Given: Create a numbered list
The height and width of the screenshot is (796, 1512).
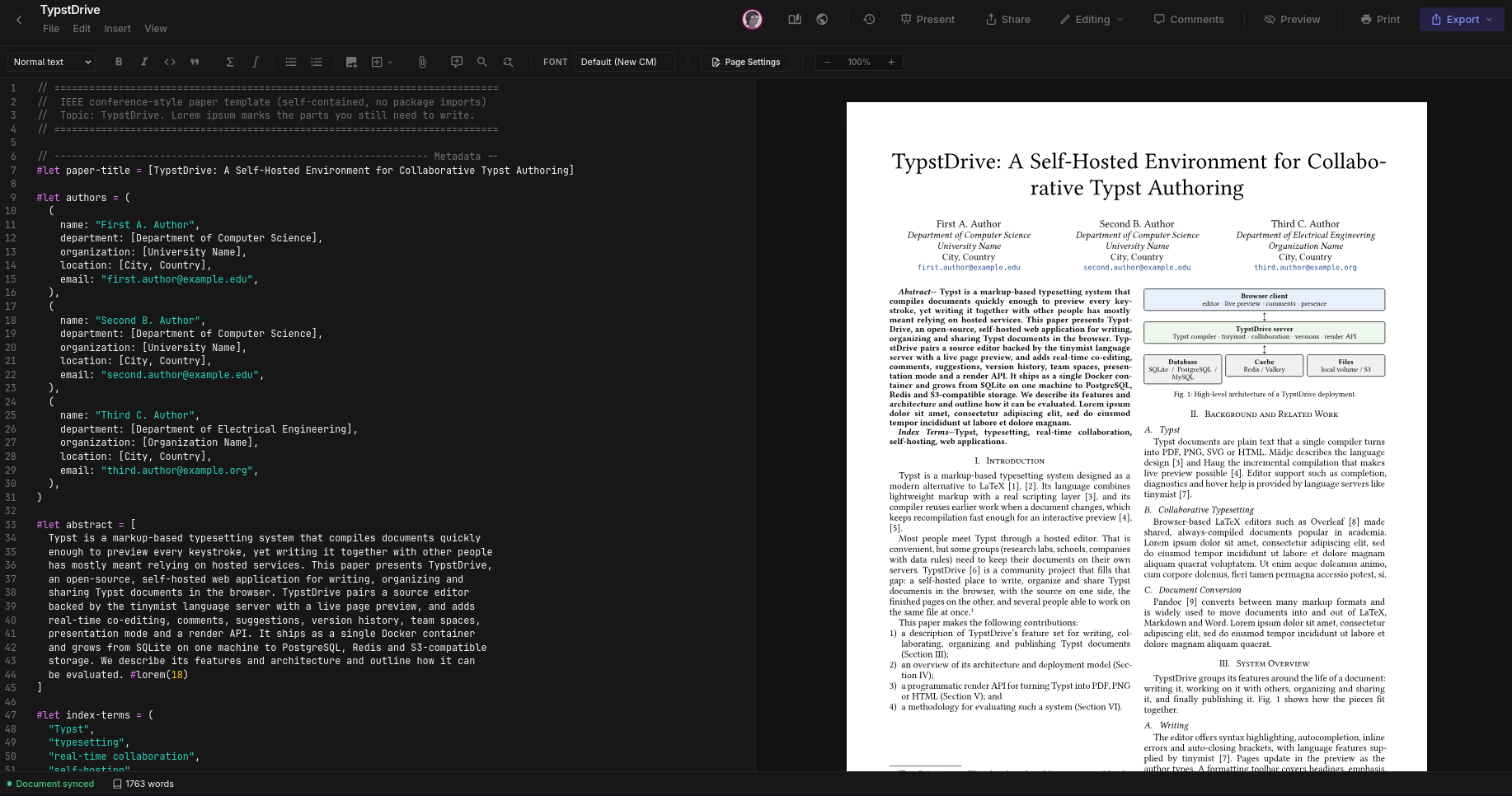Looking at the screenshot, I should (317, 62).
